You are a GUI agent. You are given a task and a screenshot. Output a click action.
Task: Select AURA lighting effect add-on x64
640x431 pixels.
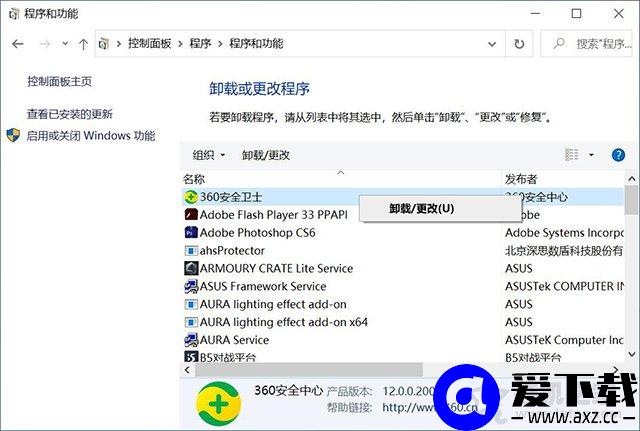(284, 322)
